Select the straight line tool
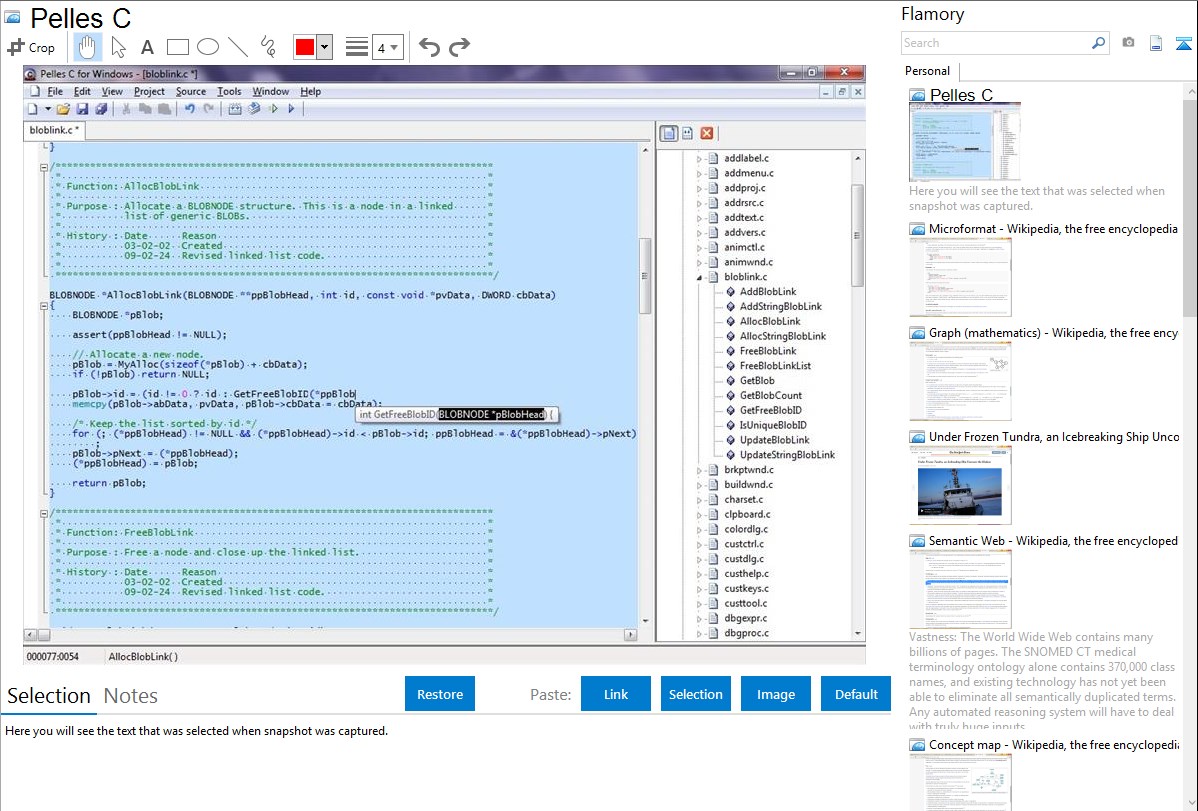Image resolution: width=1198 pixels, height=811 pixels. (238, 47)
